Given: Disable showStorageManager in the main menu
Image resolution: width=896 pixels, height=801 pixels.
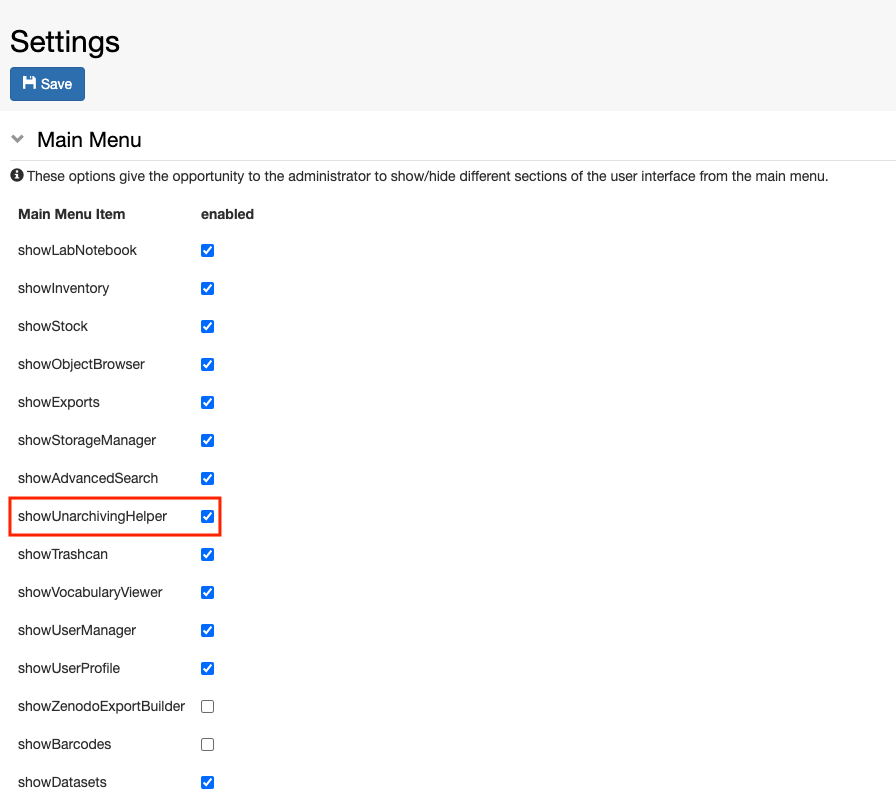Looking at the screenshot, I should coord(207,440).
